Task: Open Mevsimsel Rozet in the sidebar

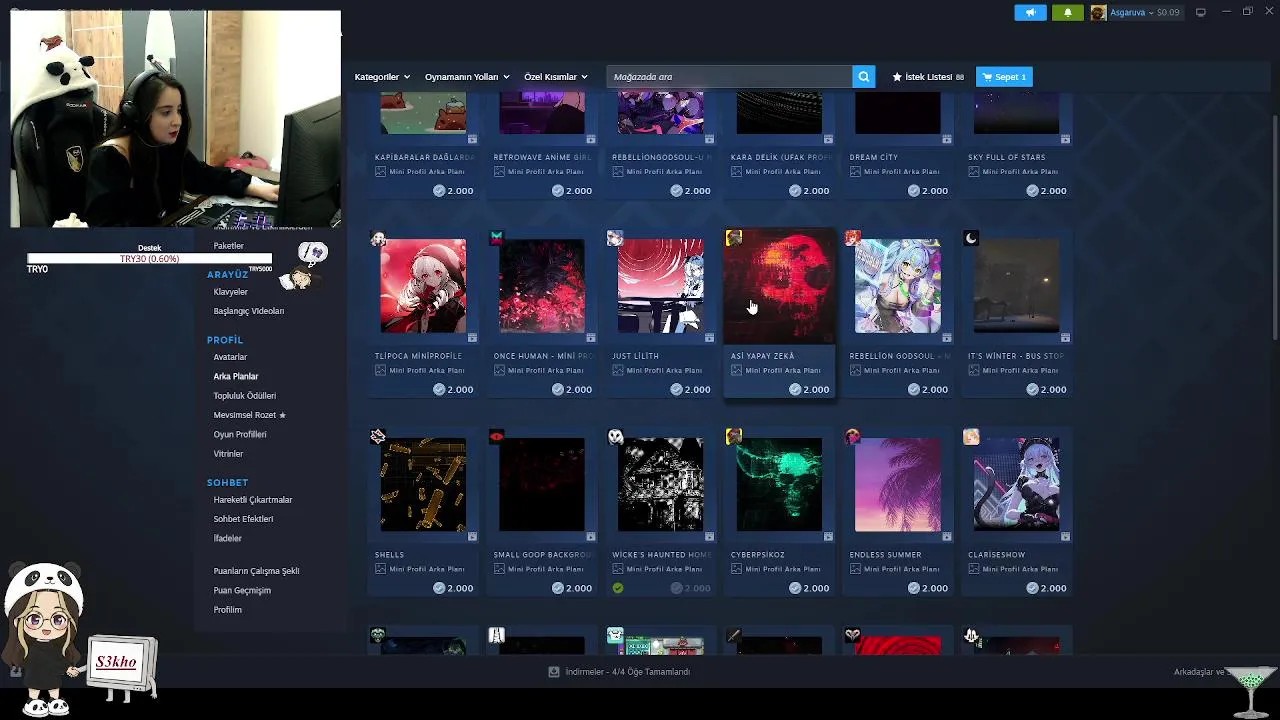Action: [x=250, y=415]
